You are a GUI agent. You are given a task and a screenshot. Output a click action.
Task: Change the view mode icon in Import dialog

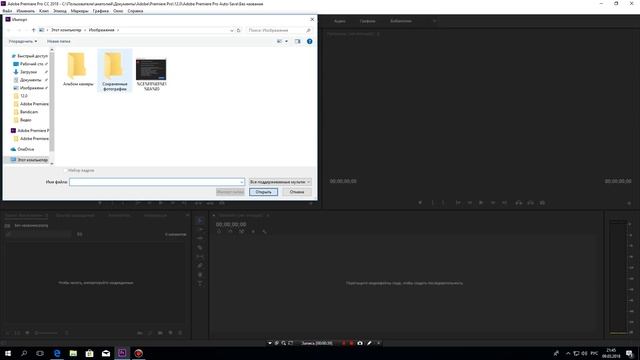pos(280,41)
